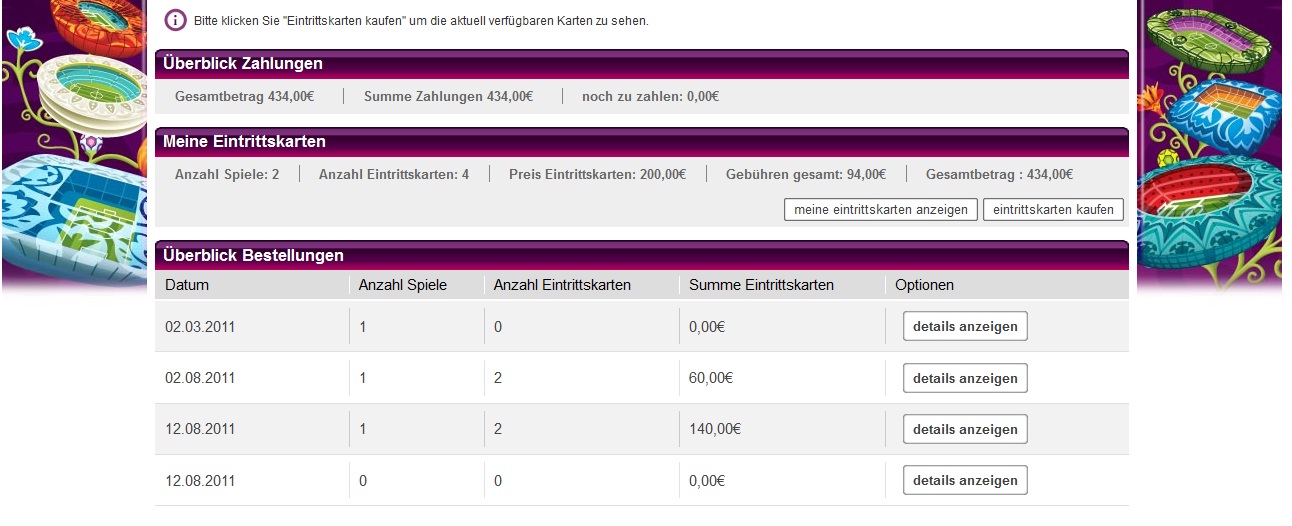
Task: Click the "Überblick Zahlungen" section header
Action: 243,64
